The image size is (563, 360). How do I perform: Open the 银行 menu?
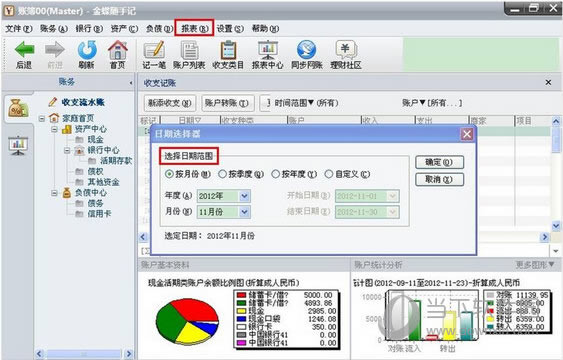click(x=89, y=28)
